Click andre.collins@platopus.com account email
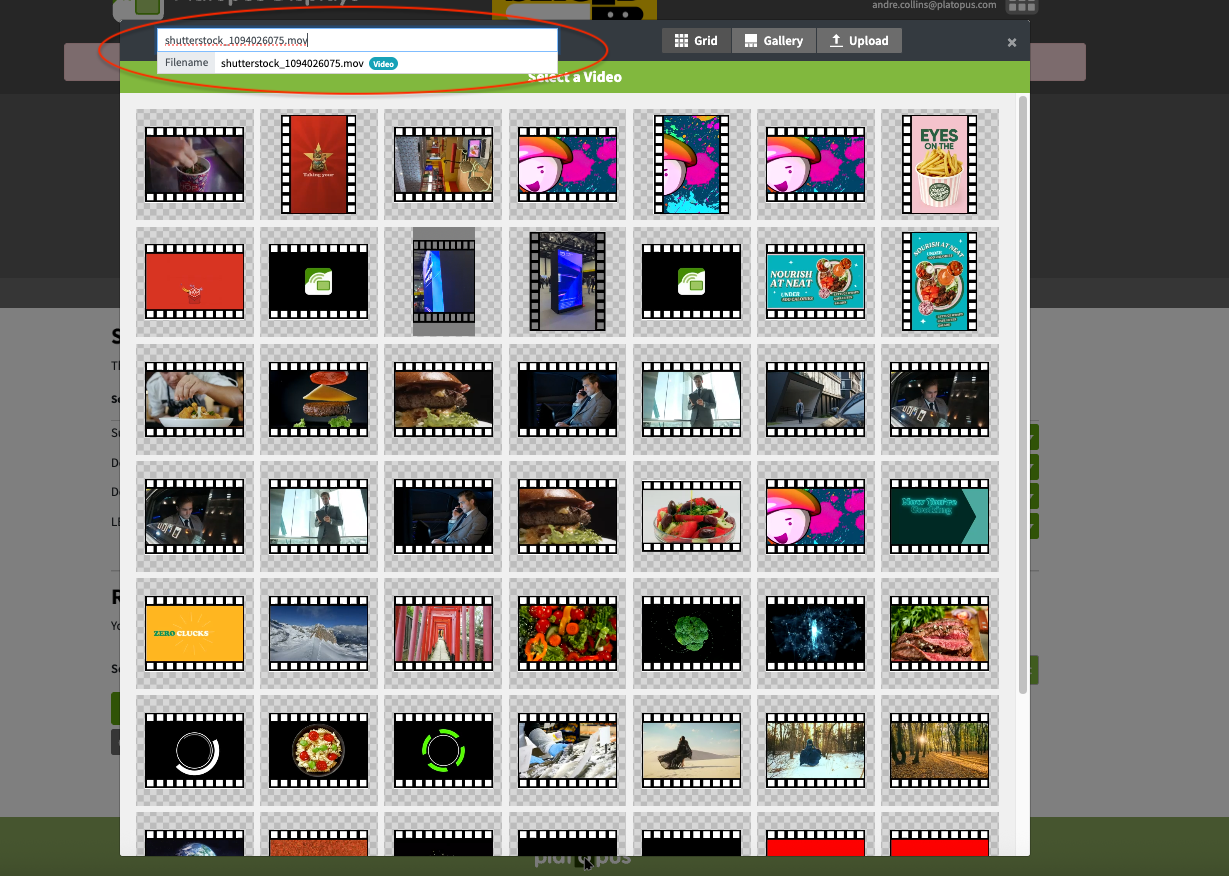The image size is (1229, 876). [934, 5]
